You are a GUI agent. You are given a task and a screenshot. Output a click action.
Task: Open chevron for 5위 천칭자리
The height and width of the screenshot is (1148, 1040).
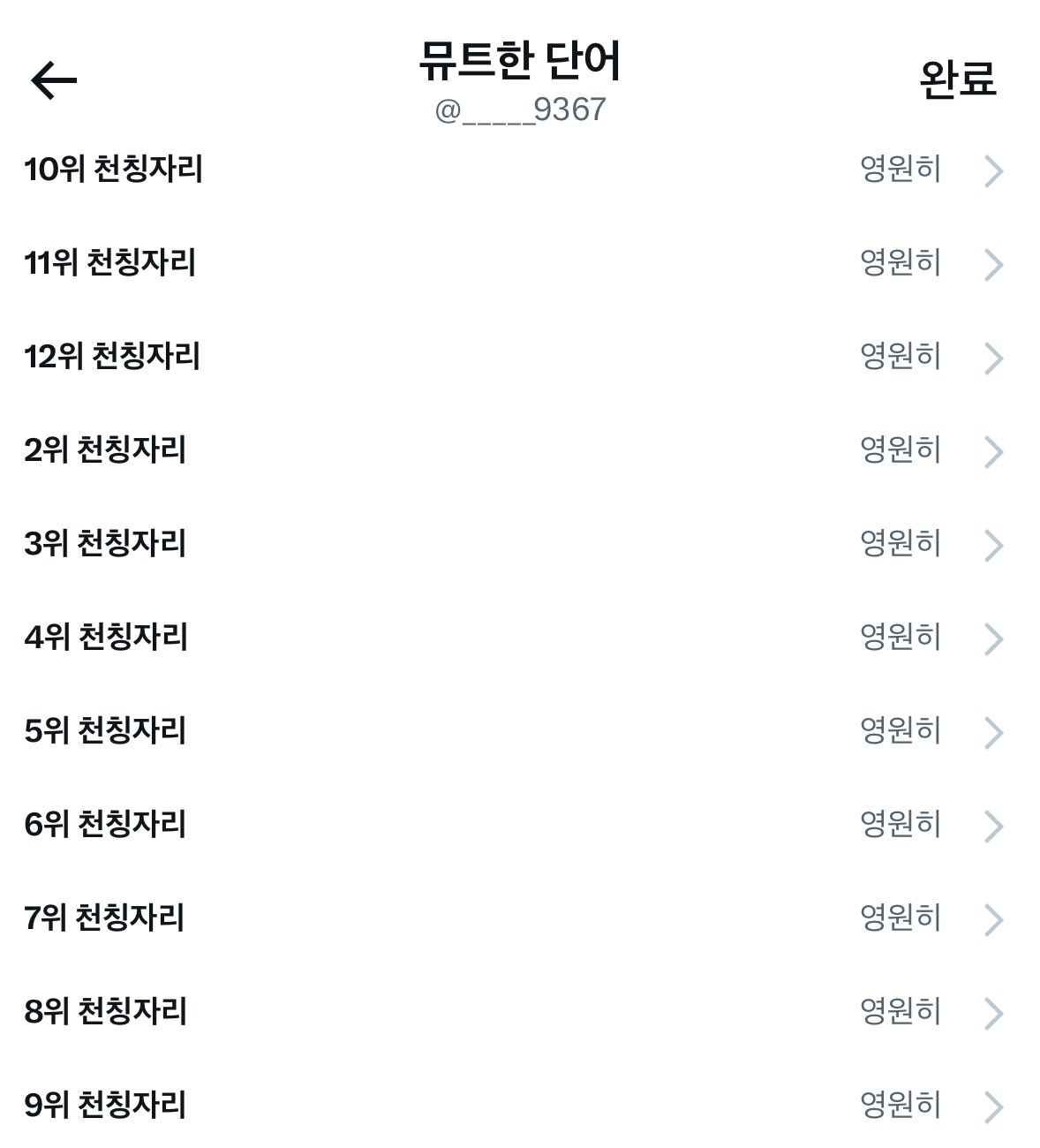click(x=993, y=732)
